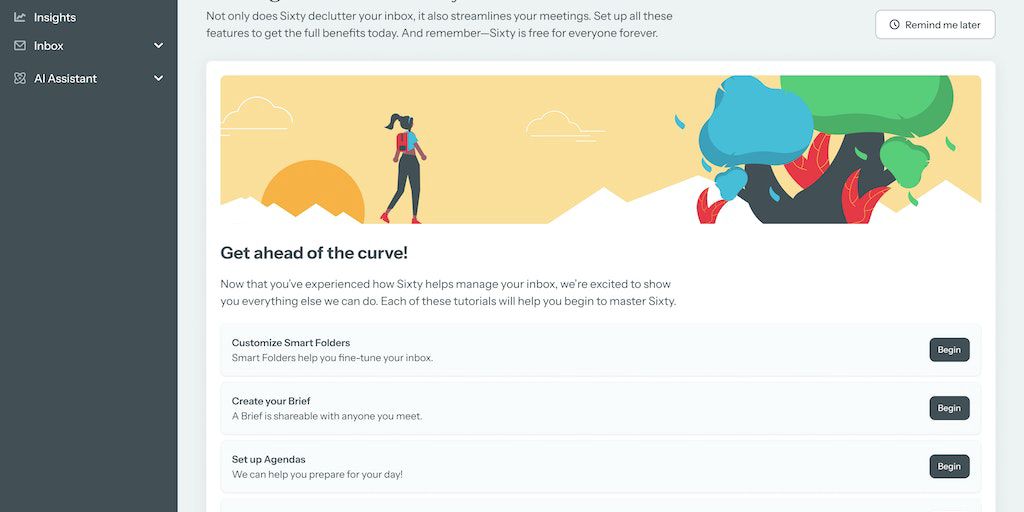Click the Create your Brief row

[601, 408]
